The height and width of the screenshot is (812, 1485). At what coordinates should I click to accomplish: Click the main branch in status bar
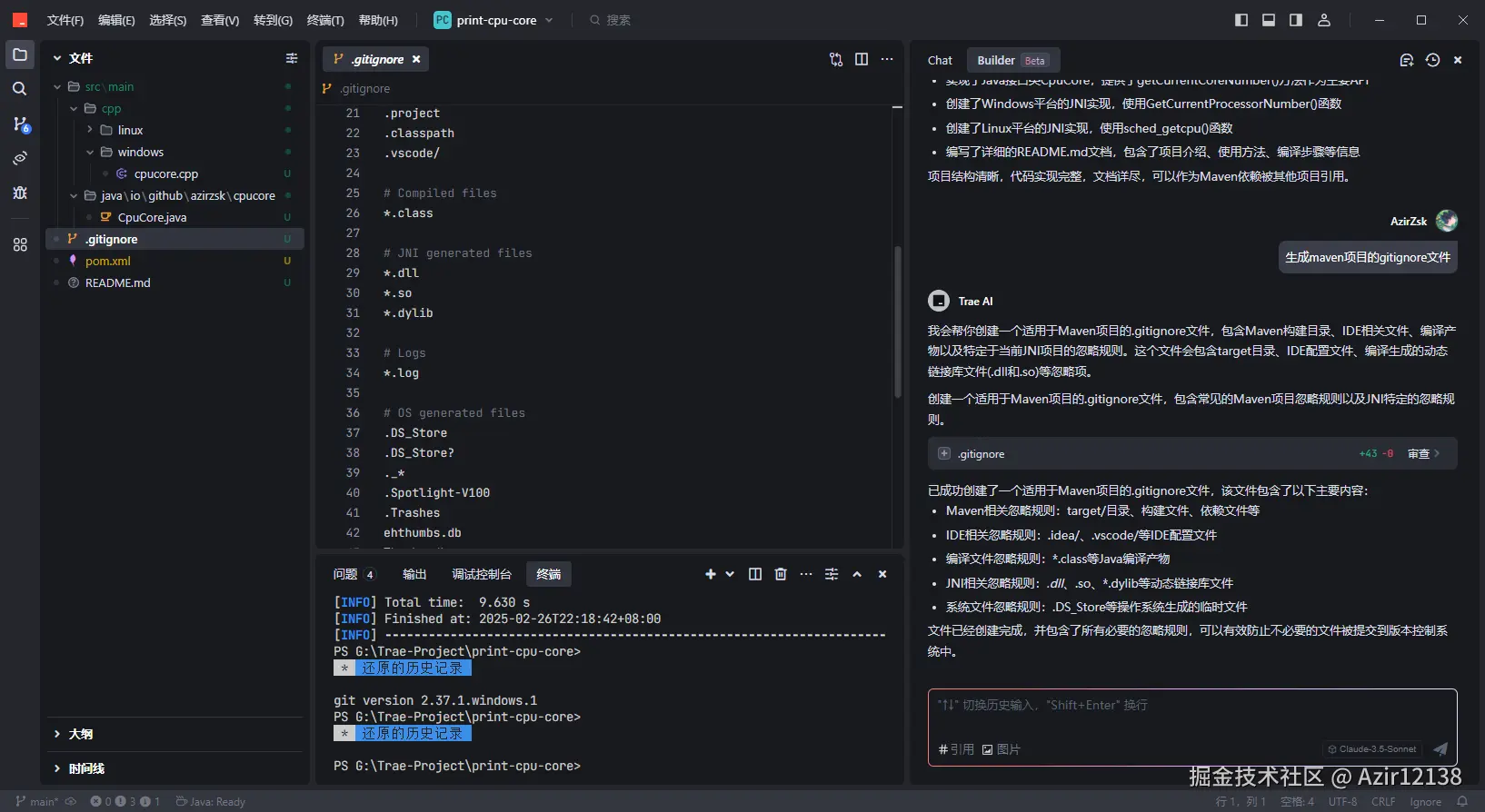click(x=37, y=801)
